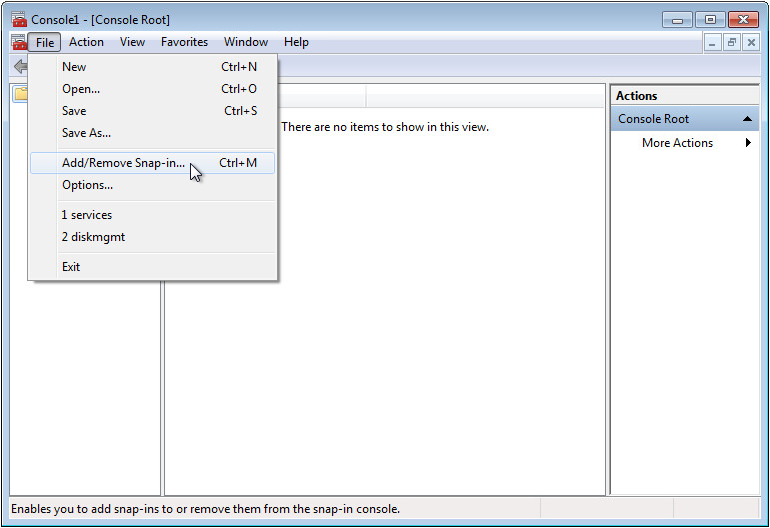Open the View menu
770x528 pixels.
click(132, 42)
